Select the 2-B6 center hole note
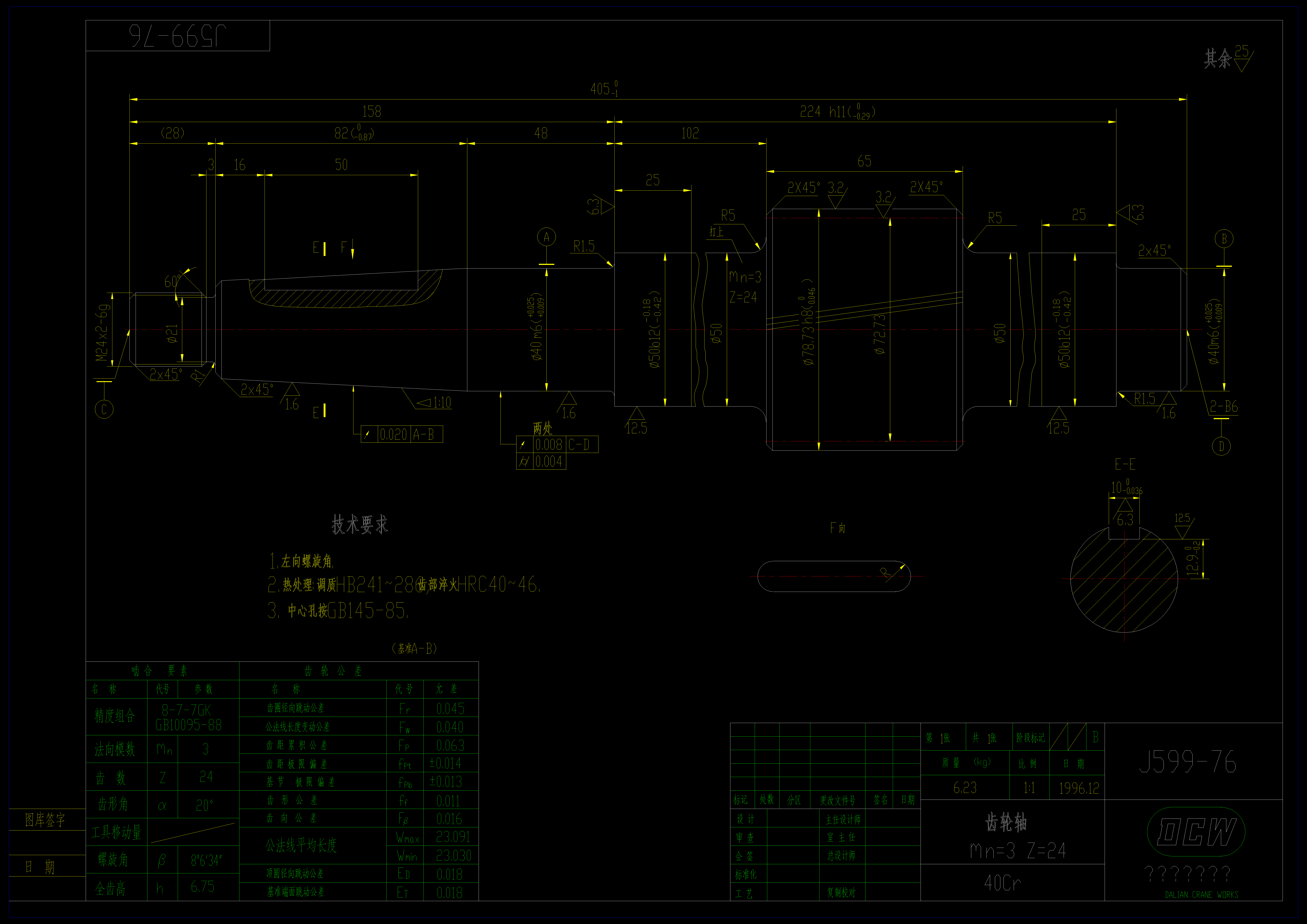The image size is (1307, 924). click(x=1224, y=406)
